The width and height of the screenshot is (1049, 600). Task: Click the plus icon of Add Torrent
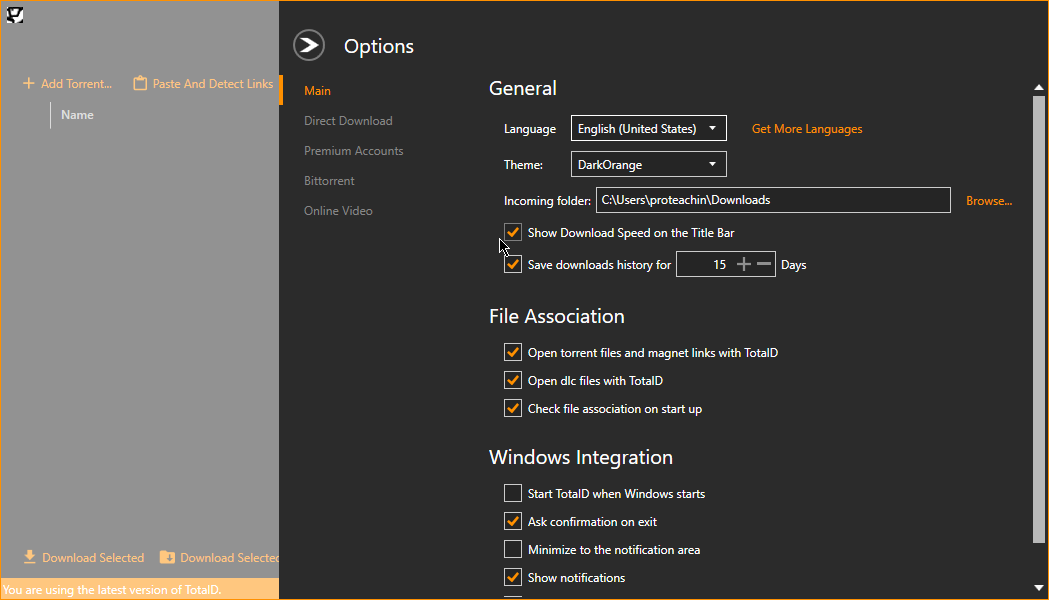coord(29,84)
